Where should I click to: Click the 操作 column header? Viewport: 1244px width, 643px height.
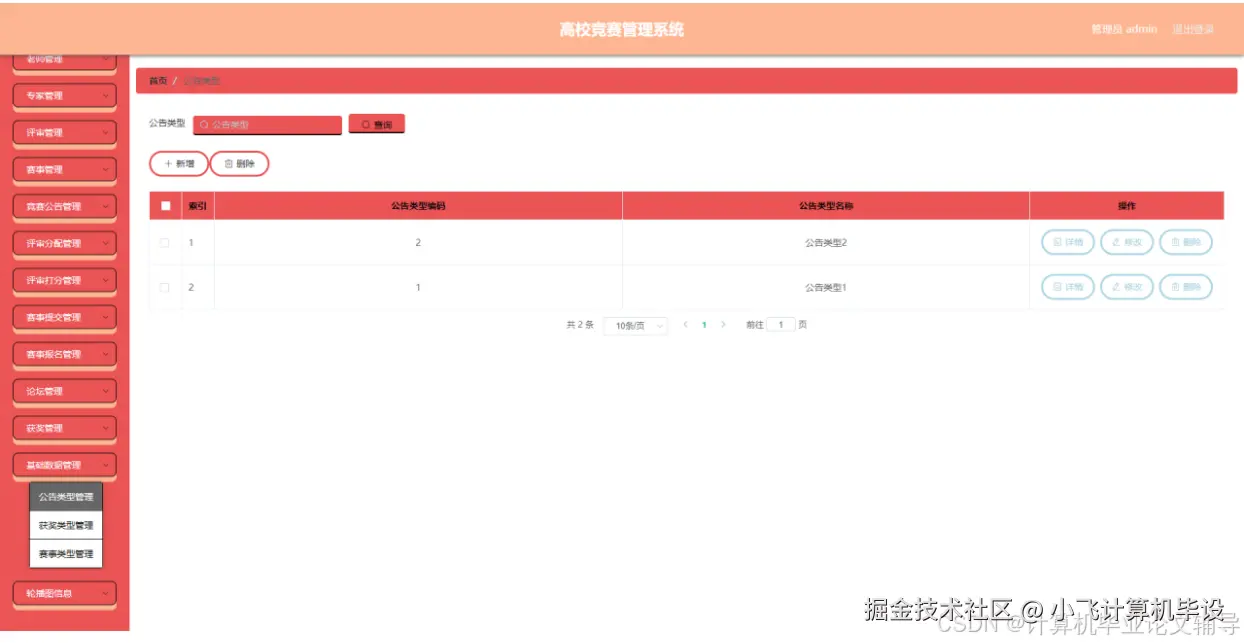tap(1127, 206)
